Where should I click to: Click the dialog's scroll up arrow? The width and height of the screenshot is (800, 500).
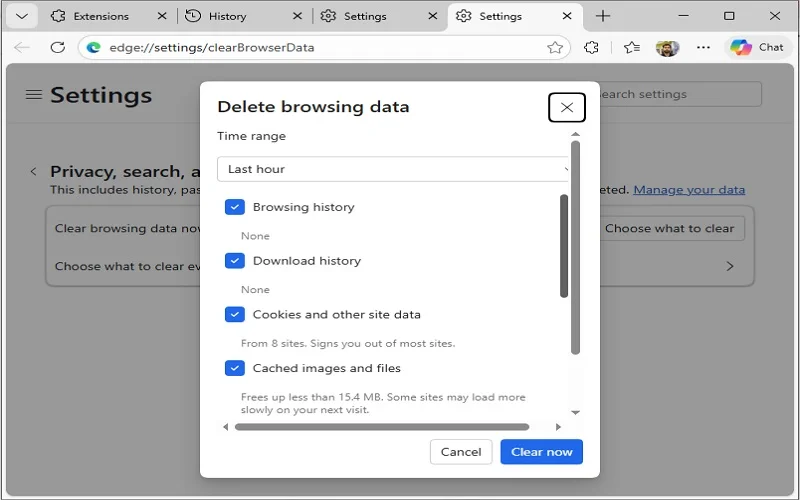pyautogui.click(x=576, y=134)
